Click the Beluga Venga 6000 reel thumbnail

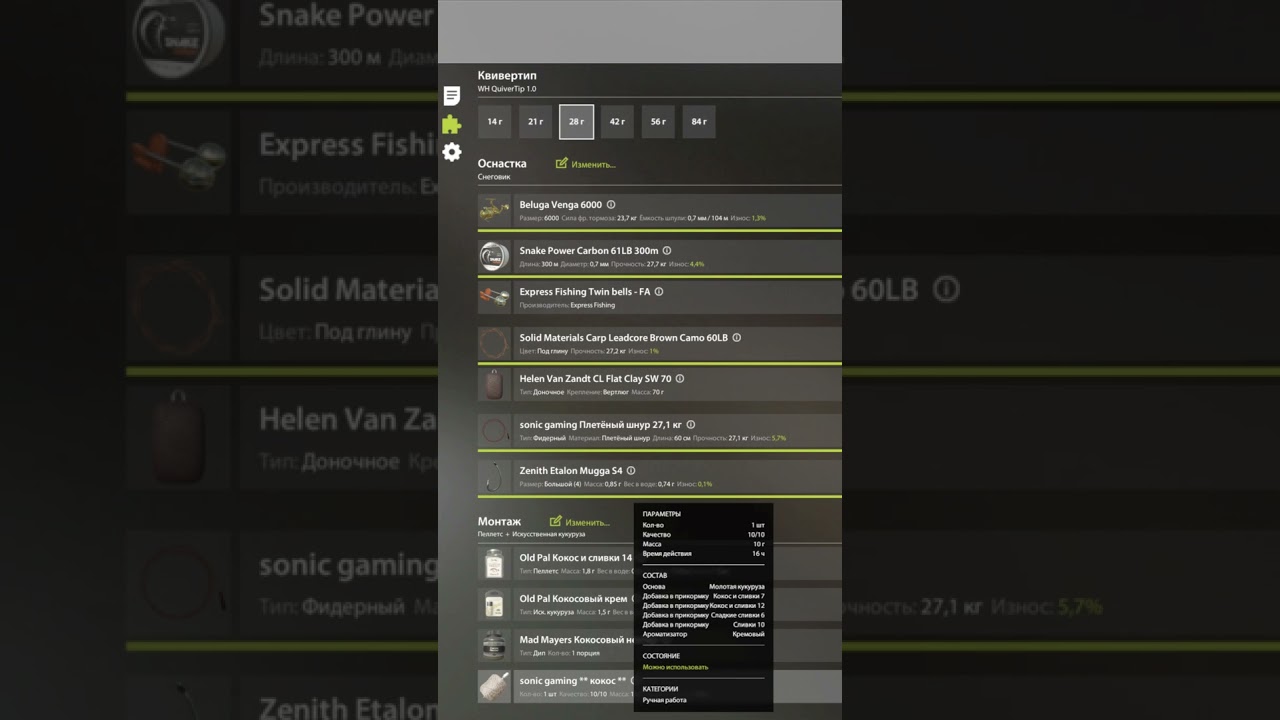(x=494, y=211)
